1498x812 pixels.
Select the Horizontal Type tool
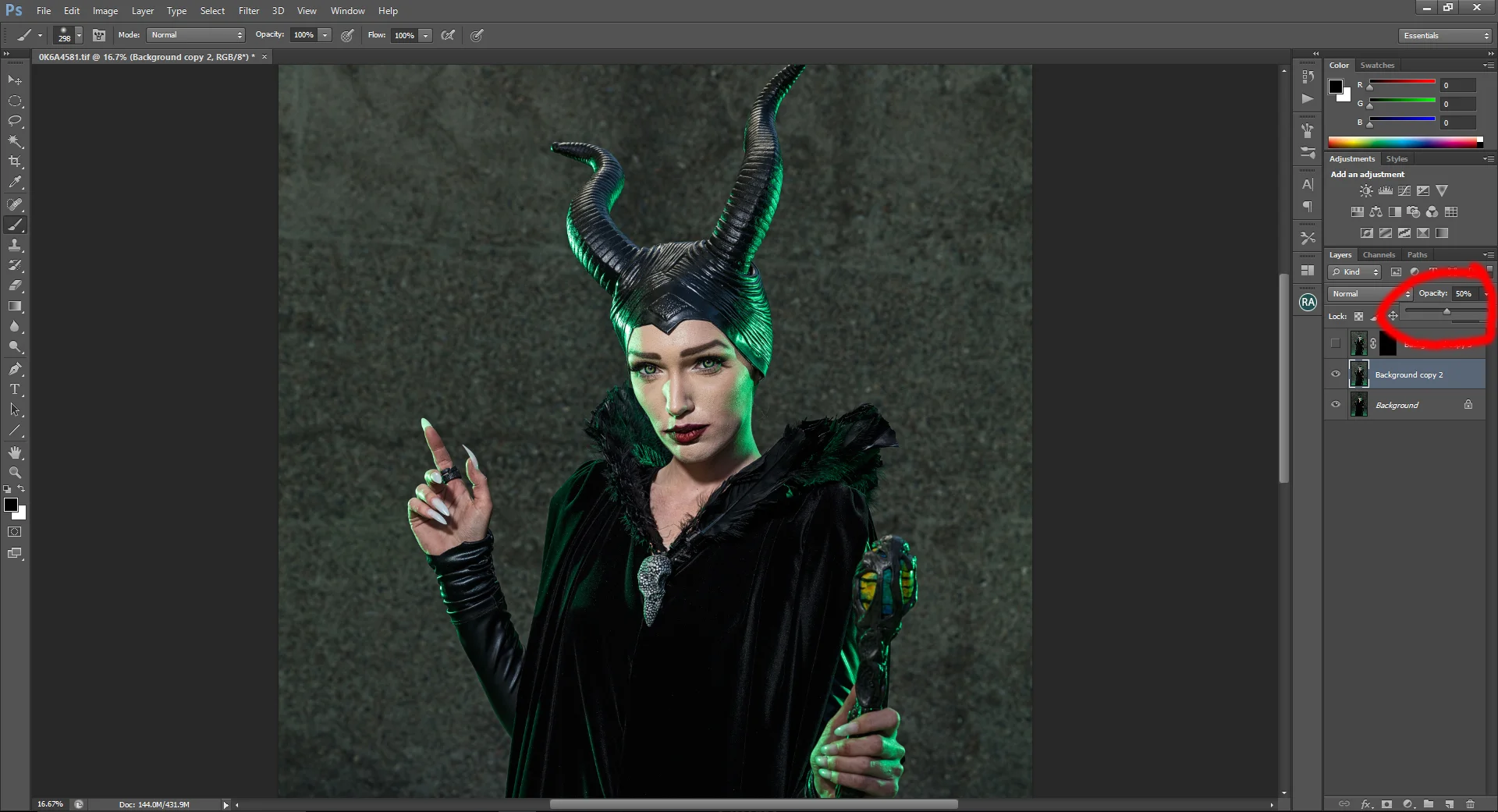[15, 388]
